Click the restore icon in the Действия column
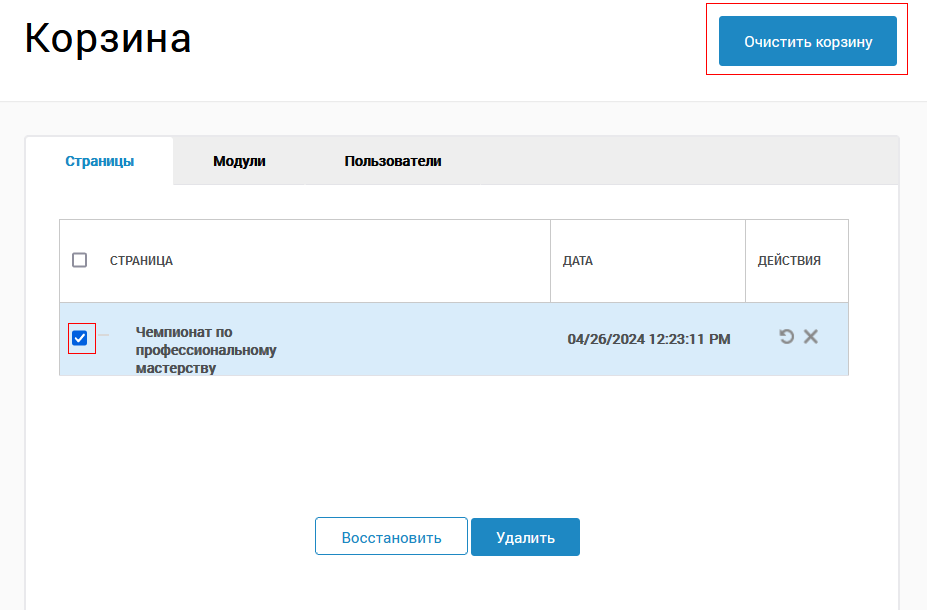927x610 pixels. point(786,337)
